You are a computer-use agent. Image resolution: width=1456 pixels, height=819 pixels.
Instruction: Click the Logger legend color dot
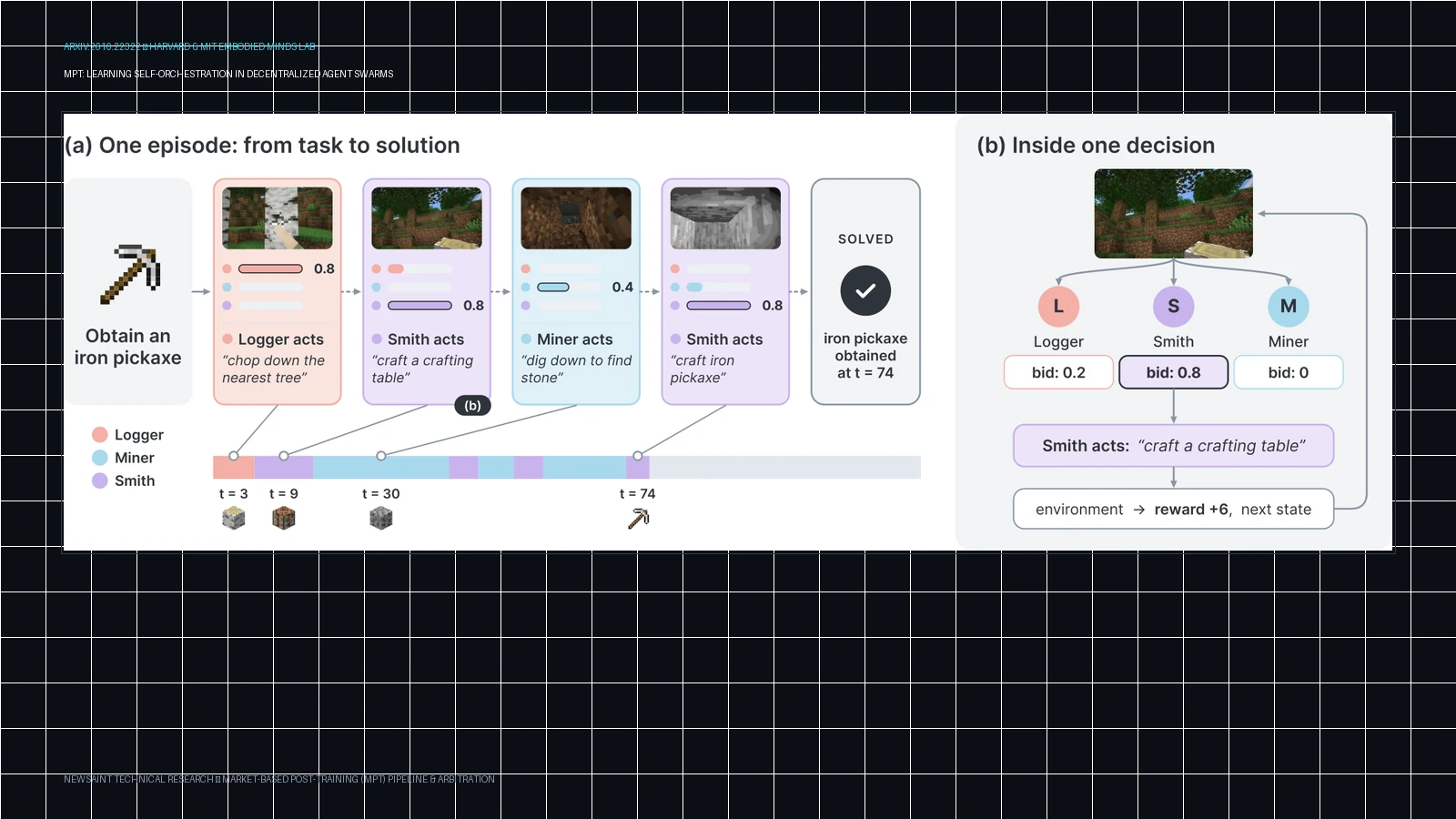(100, 435)
